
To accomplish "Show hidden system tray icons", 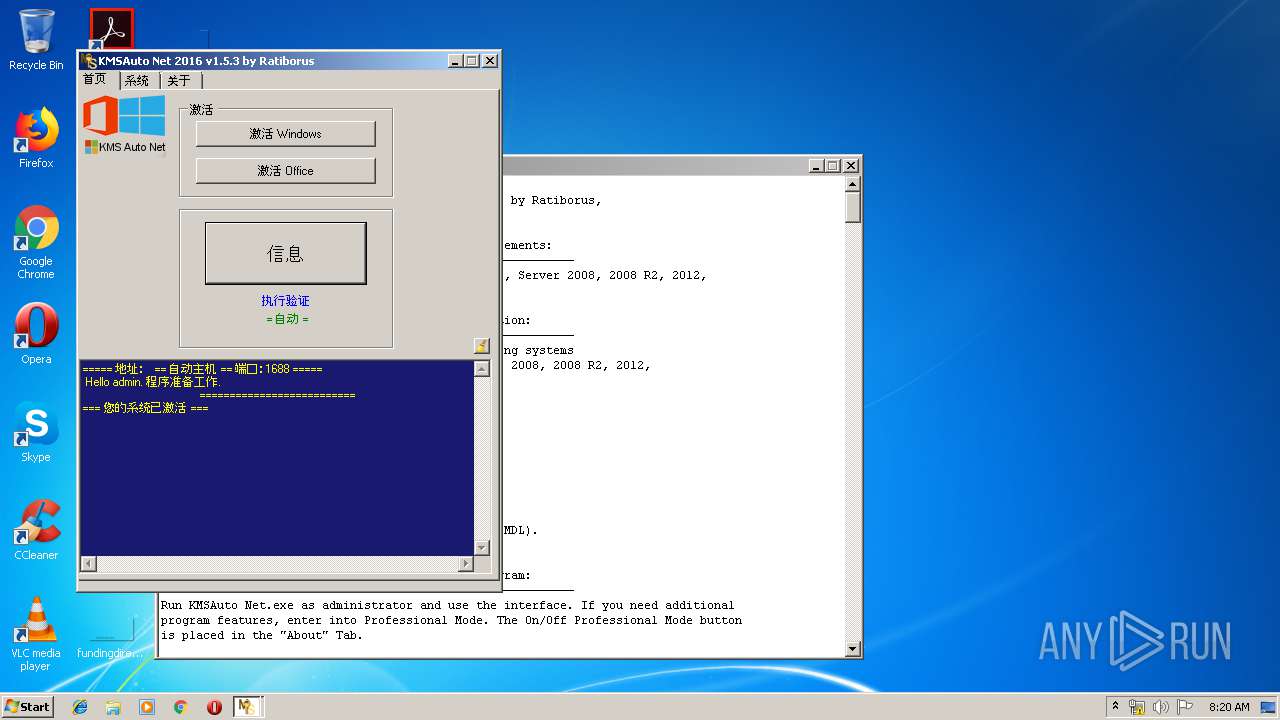I will click(1115, 706).
